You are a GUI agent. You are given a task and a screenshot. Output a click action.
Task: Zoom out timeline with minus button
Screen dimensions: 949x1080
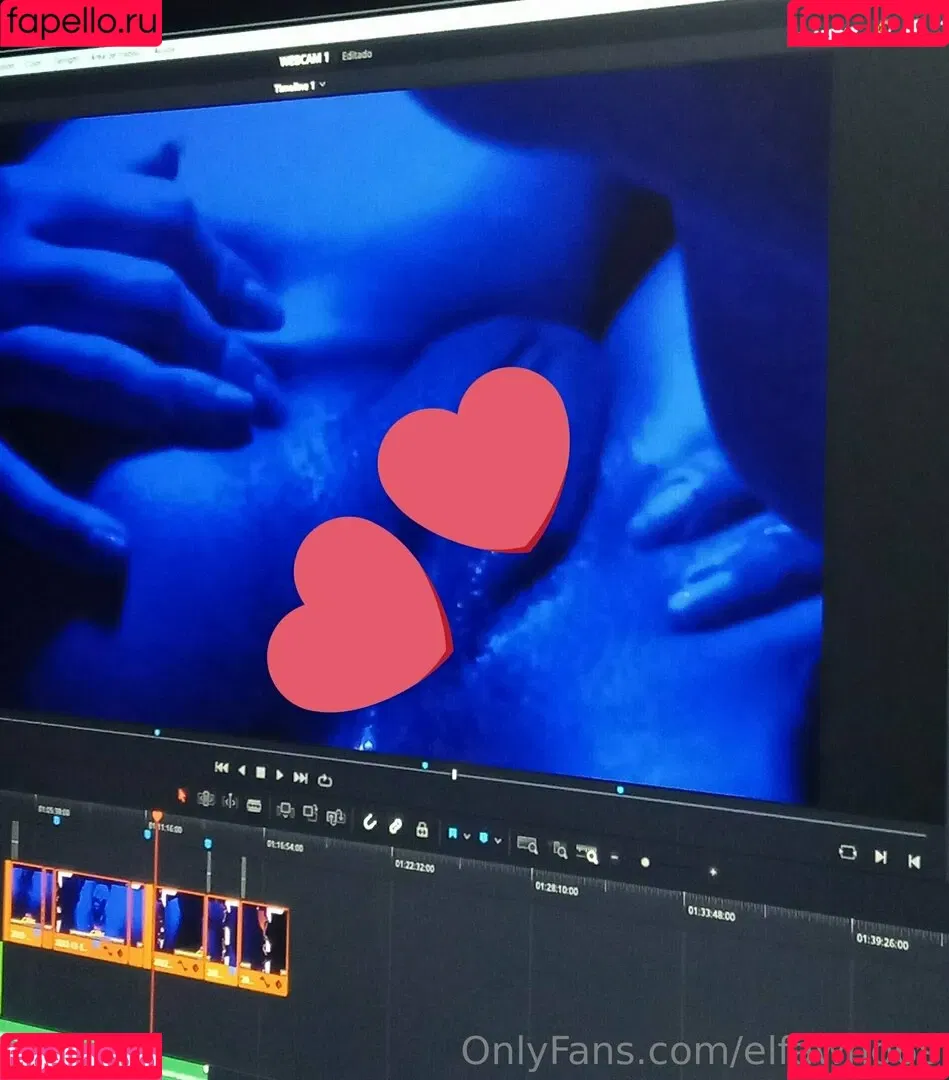coord(615,858)
